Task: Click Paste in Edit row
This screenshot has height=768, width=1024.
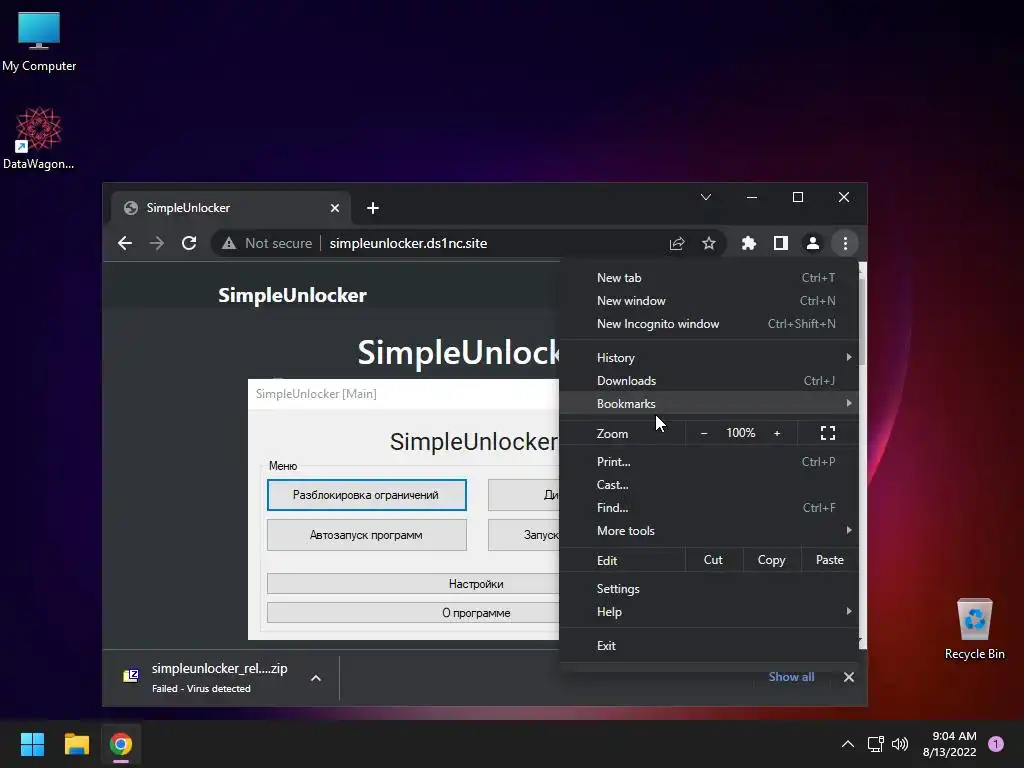Action: tap(829, 560)
